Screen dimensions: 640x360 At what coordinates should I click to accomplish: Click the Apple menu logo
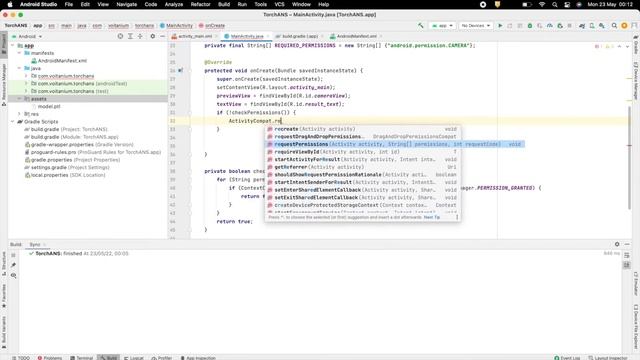pos(10,4)
